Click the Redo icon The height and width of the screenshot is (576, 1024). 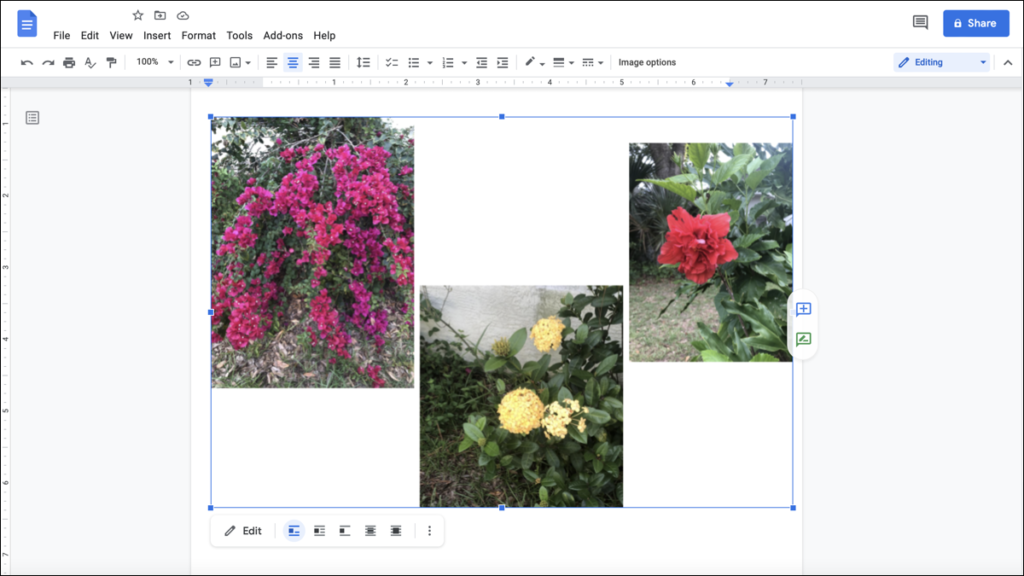coord(47,62)
